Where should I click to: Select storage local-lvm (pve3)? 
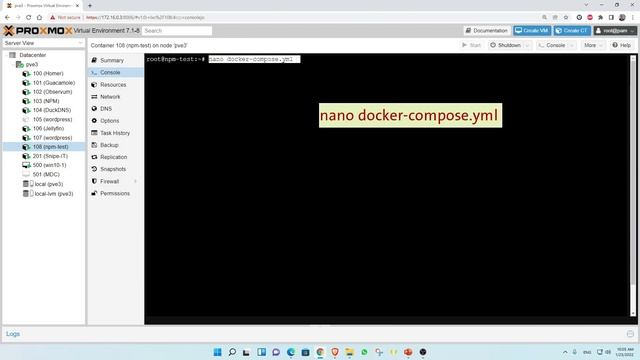(x=53, y=194)
